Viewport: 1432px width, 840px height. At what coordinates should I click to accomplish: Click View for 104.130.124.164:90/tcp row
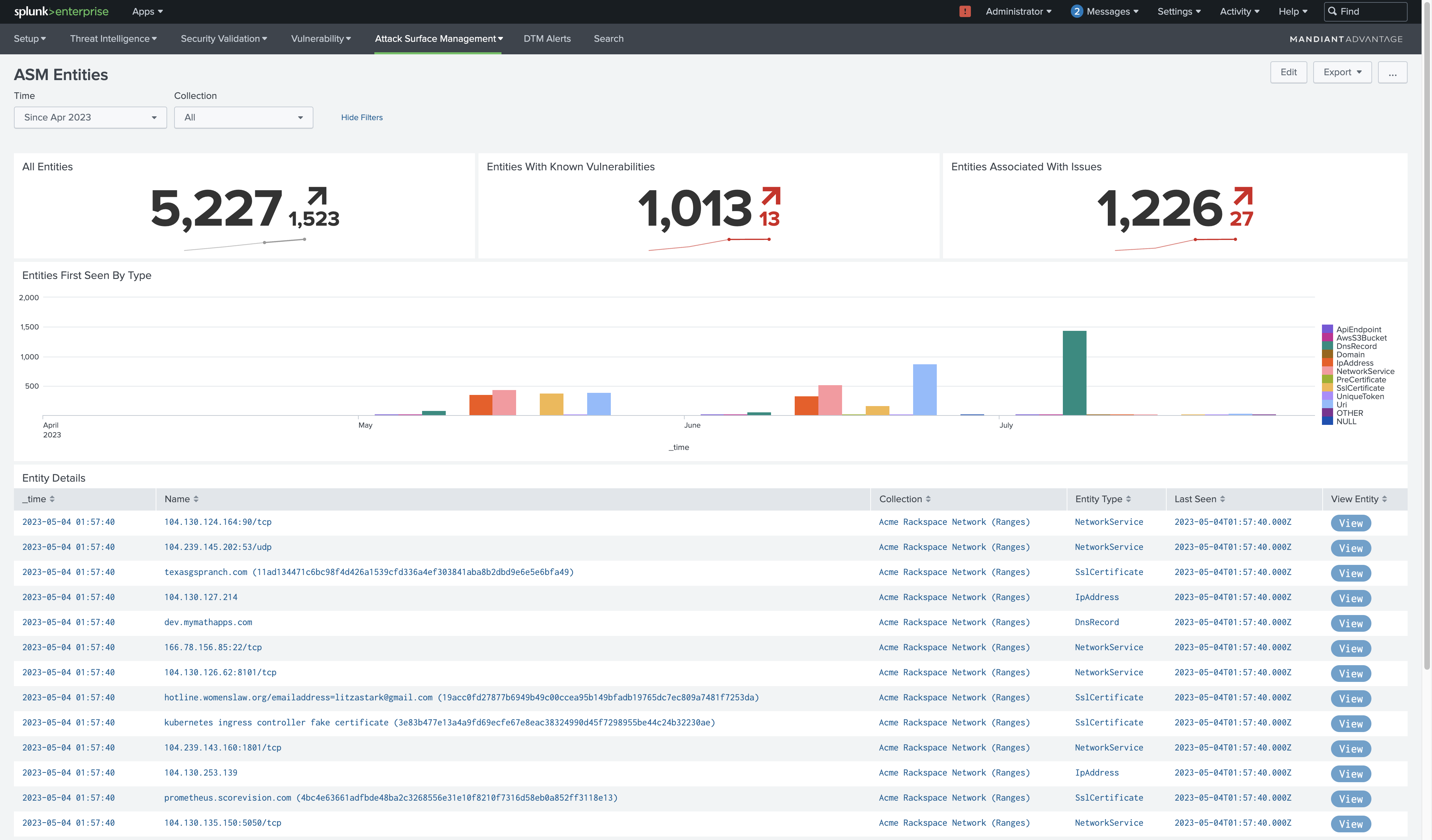1350,523
